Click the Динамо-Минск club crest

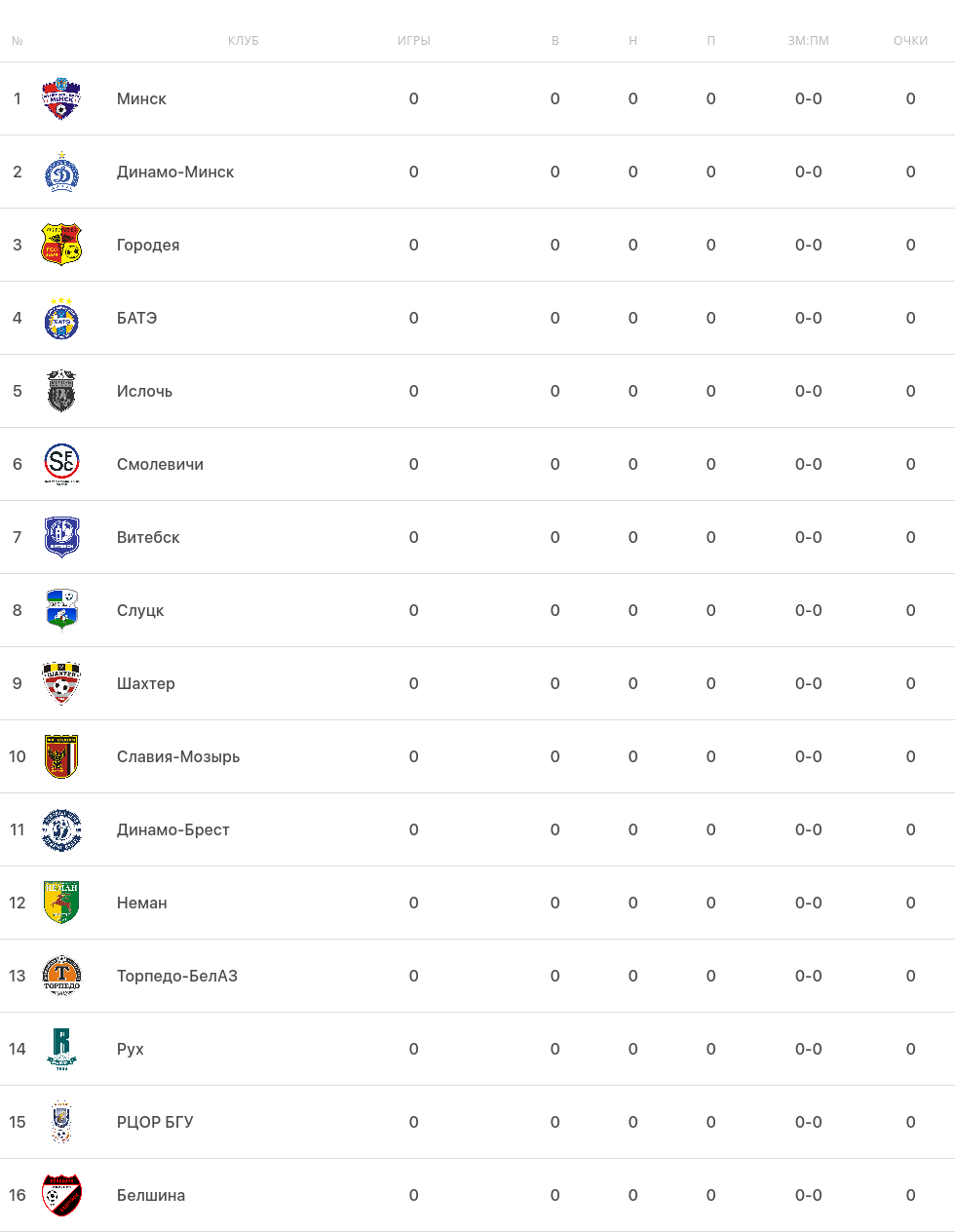[x=61, y=172]
